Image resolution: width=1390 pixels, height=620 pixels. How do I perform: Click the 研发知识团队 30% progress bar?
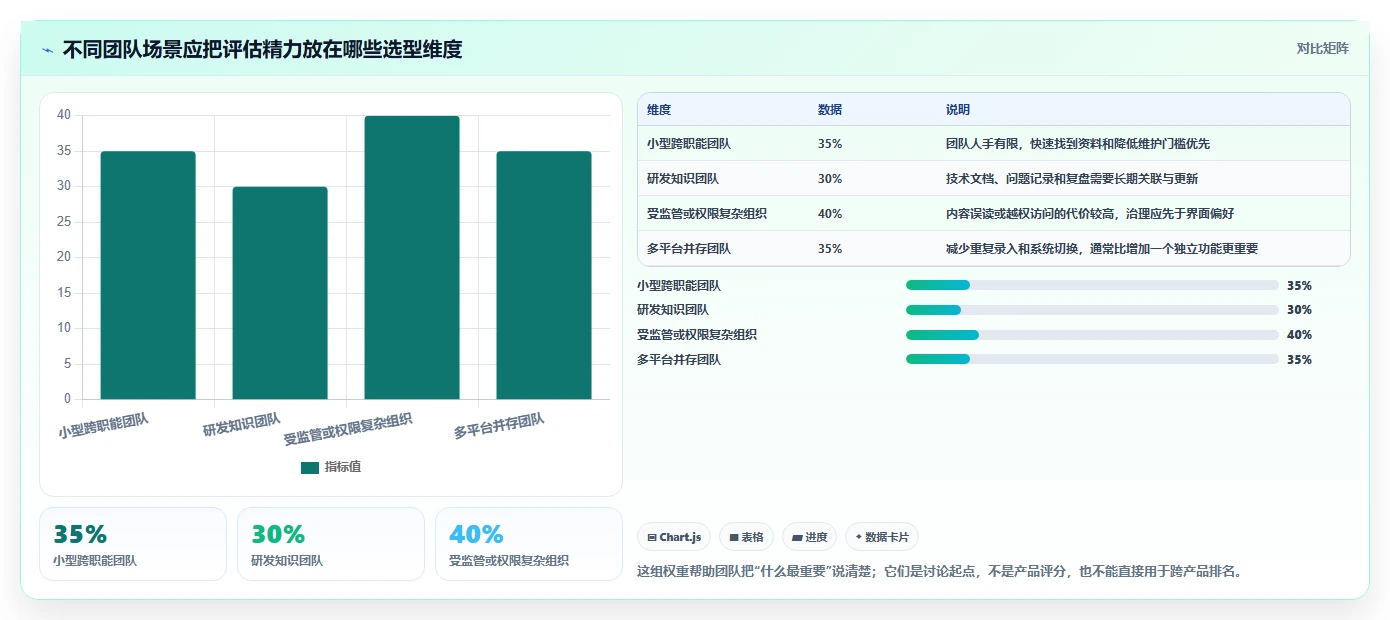click(x=1092, y=310)
